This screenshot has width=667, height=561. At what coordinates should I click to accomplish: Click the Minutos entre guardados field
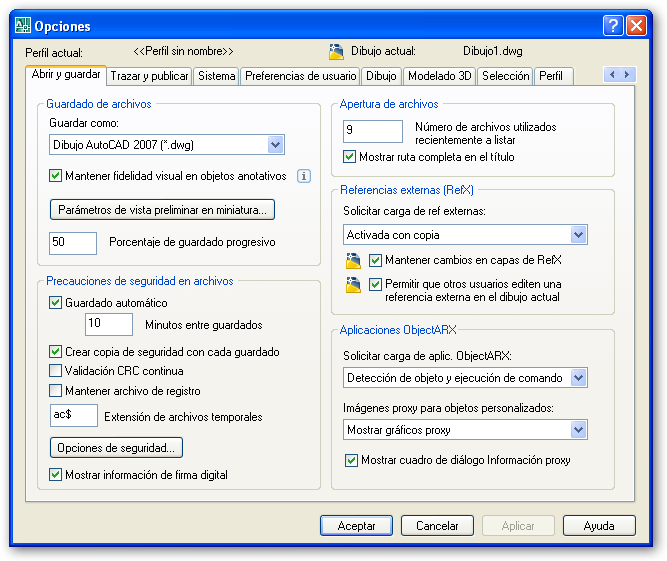109,325
